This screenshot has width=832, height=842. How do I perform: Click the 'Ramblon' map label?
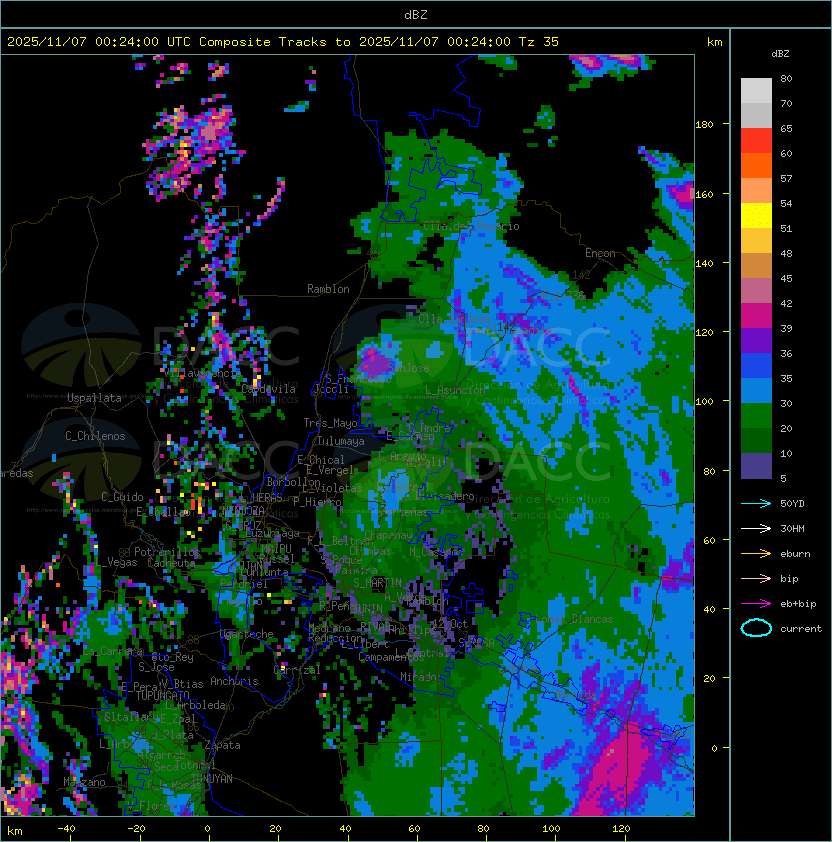(328, 289)
